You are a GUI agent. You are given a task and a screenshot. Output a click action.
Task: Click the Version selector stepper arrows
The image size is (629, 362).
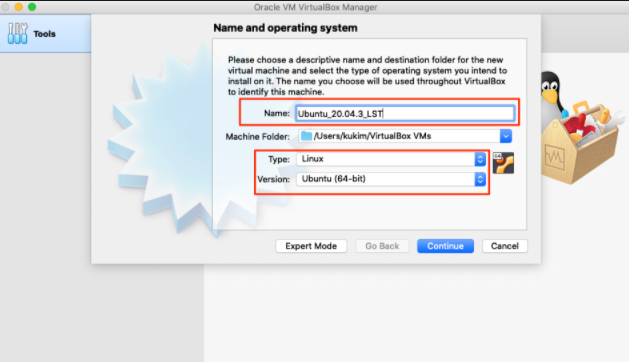pyautogui.click(x=480, y=179)
